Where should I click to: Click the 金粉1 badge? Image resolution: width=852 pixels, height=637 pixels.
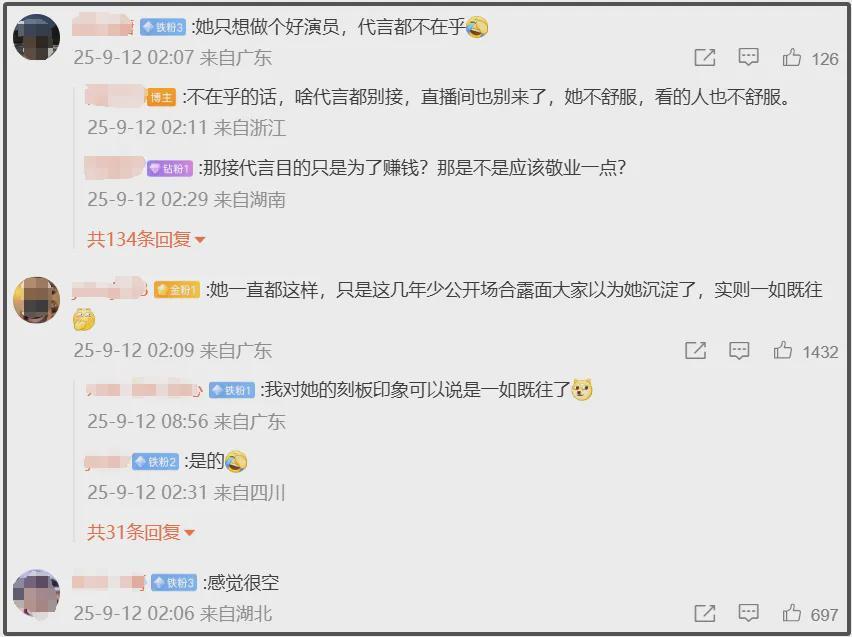(x=177, y=290)
